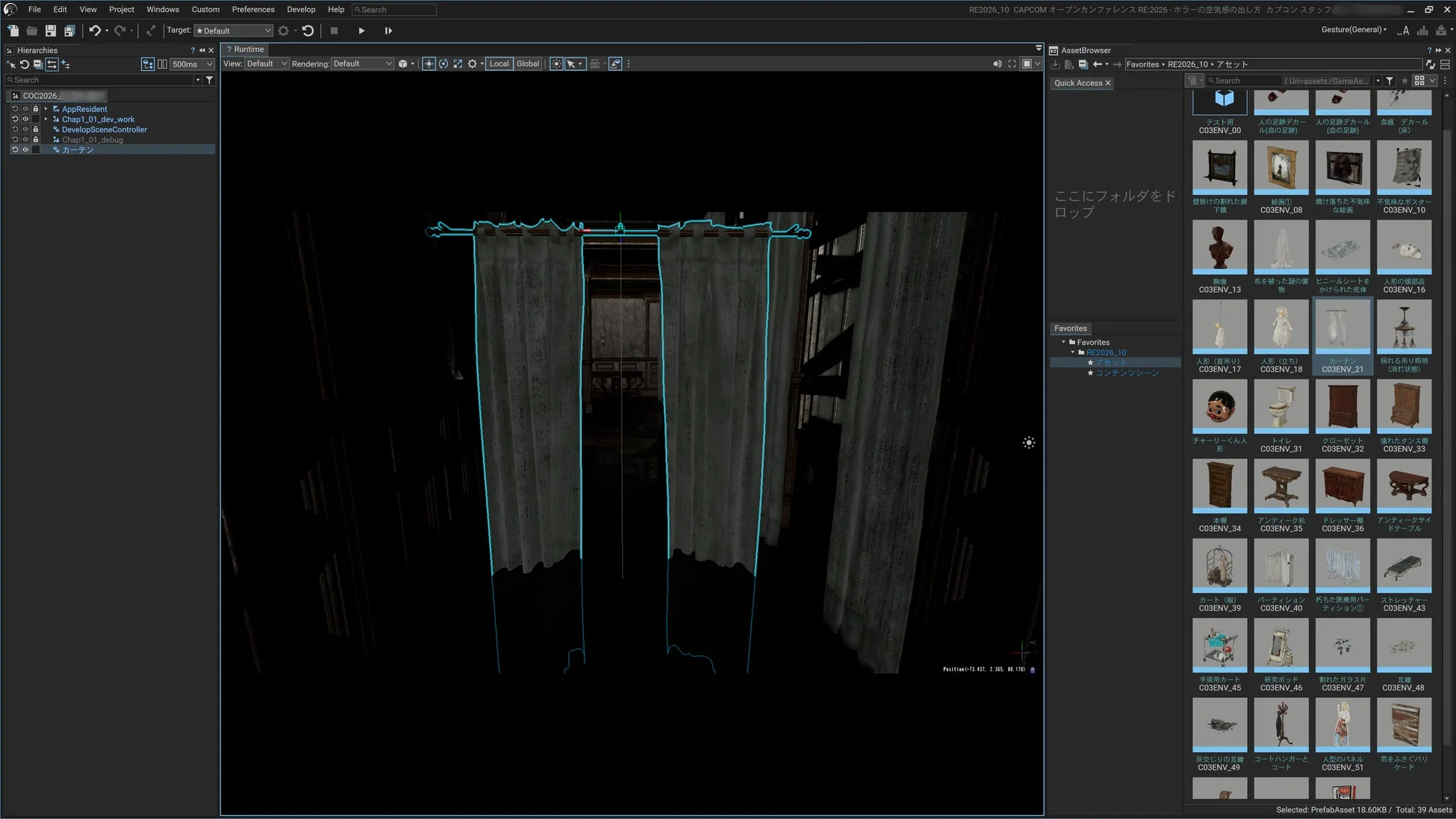This screenshot has width=1456, height=819.
Task: Toggle viewport audio speaker icon
Action: [x=997, y=64]
